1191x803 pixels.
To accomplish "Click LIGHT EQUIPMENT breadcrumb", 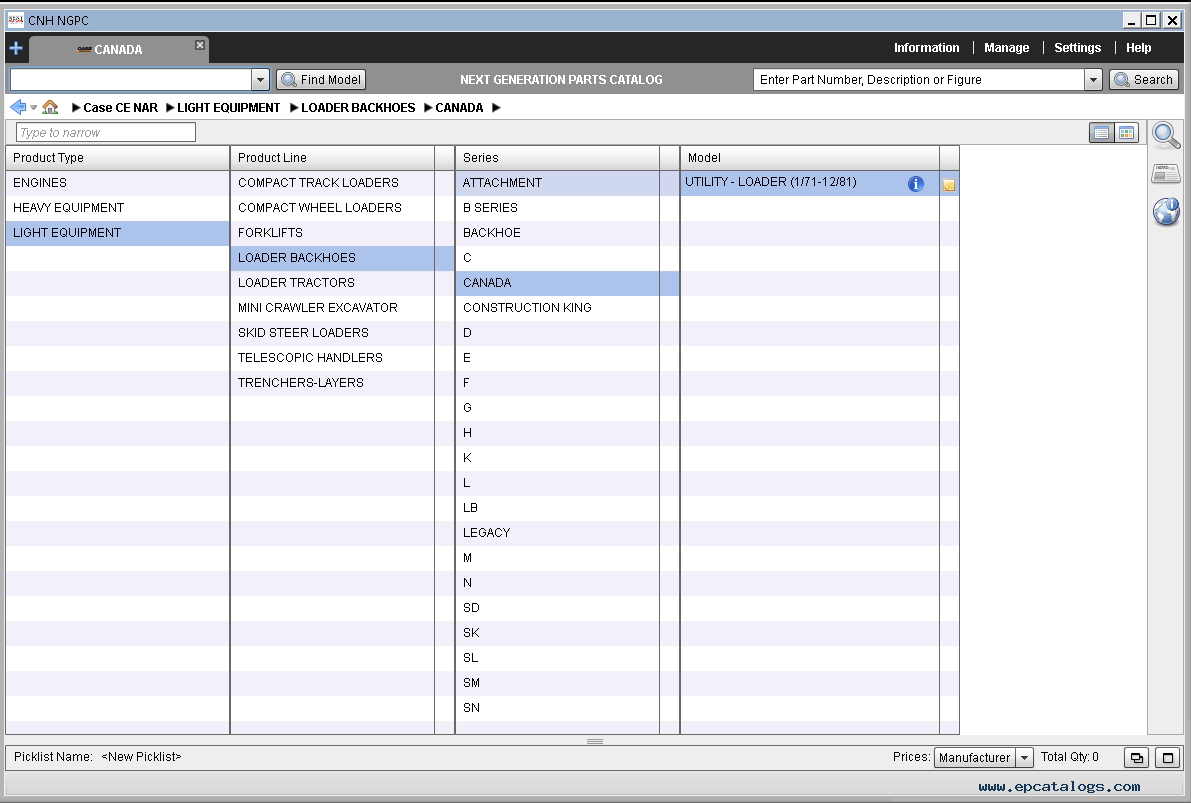I will 228,108.
